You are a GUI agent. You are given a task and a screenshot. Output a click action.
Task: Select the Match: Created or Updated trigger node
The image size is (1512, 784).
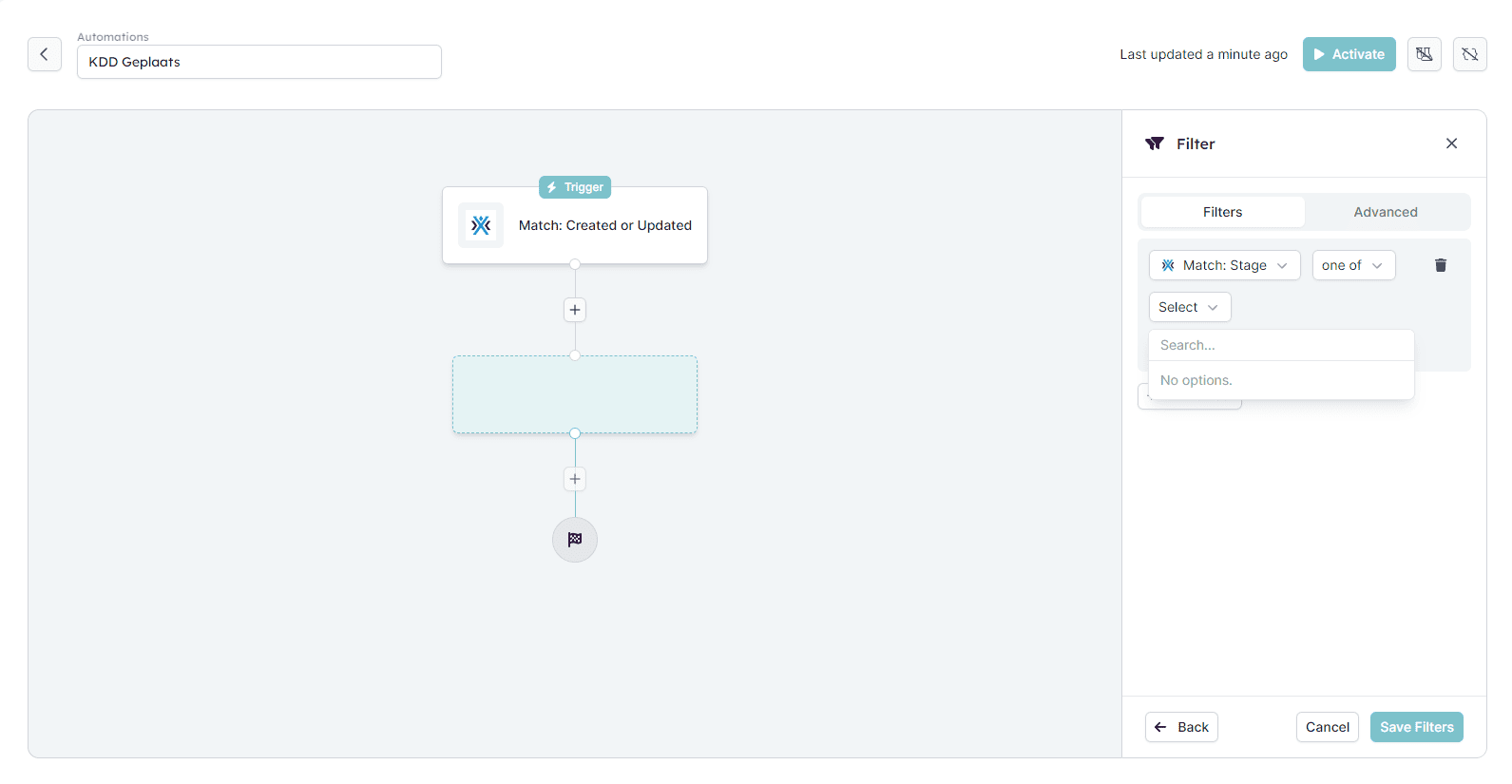coord(575,225)
